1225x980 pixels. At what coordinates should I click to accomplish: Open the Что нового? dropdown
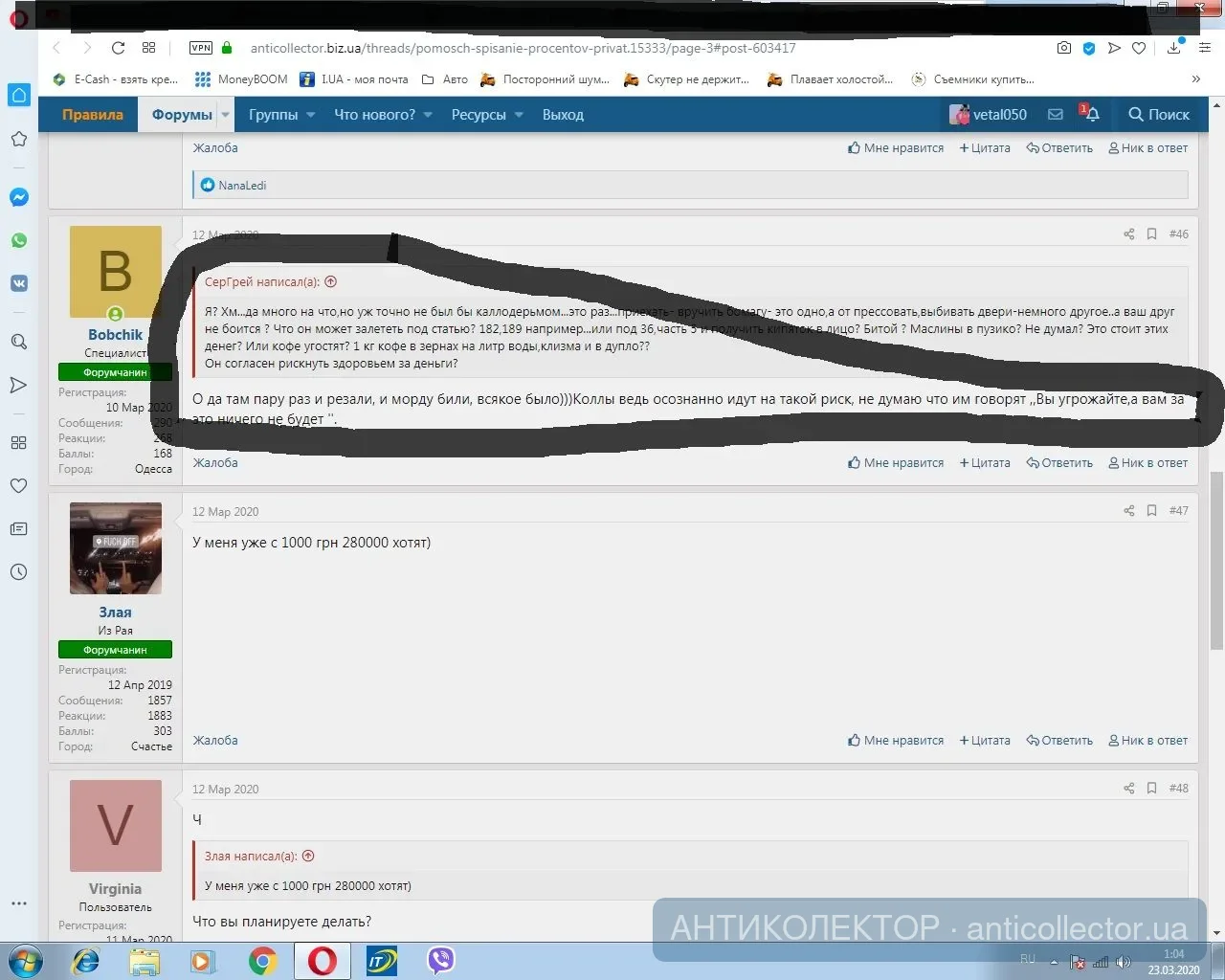pos(383,115)
